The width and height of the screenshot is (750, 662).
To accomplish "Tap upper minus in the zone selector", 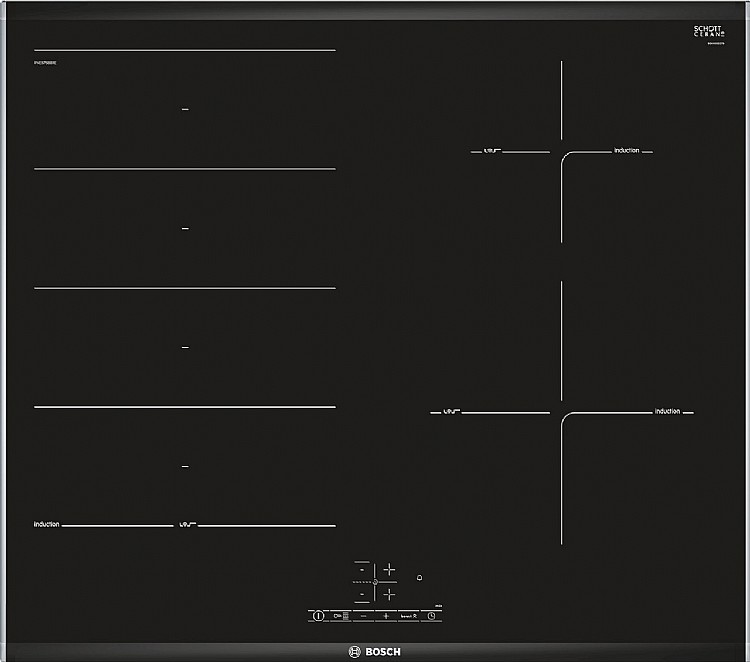I will [362, 570].
